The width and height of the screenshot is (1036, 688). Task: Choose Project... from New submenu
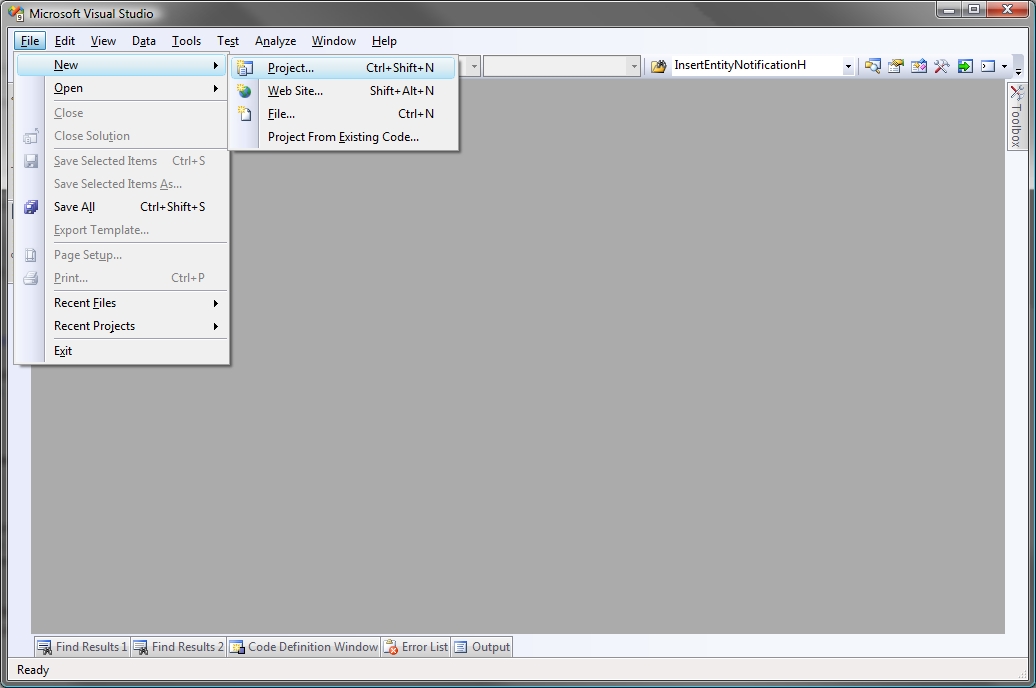pyautogui.click(x=343, y=68)
